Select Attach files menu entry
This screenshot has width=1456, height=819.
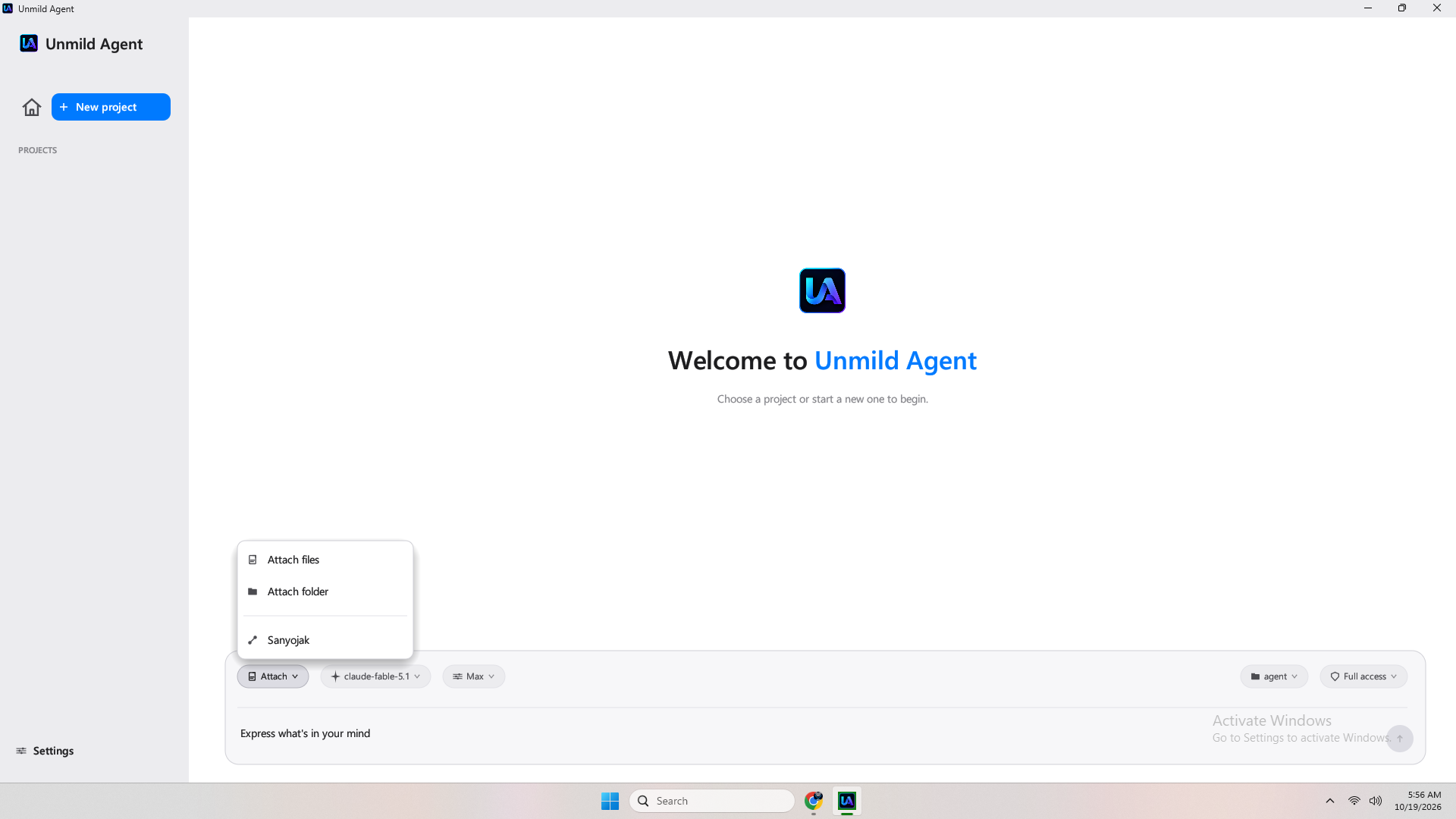click(x=325, y=560)
